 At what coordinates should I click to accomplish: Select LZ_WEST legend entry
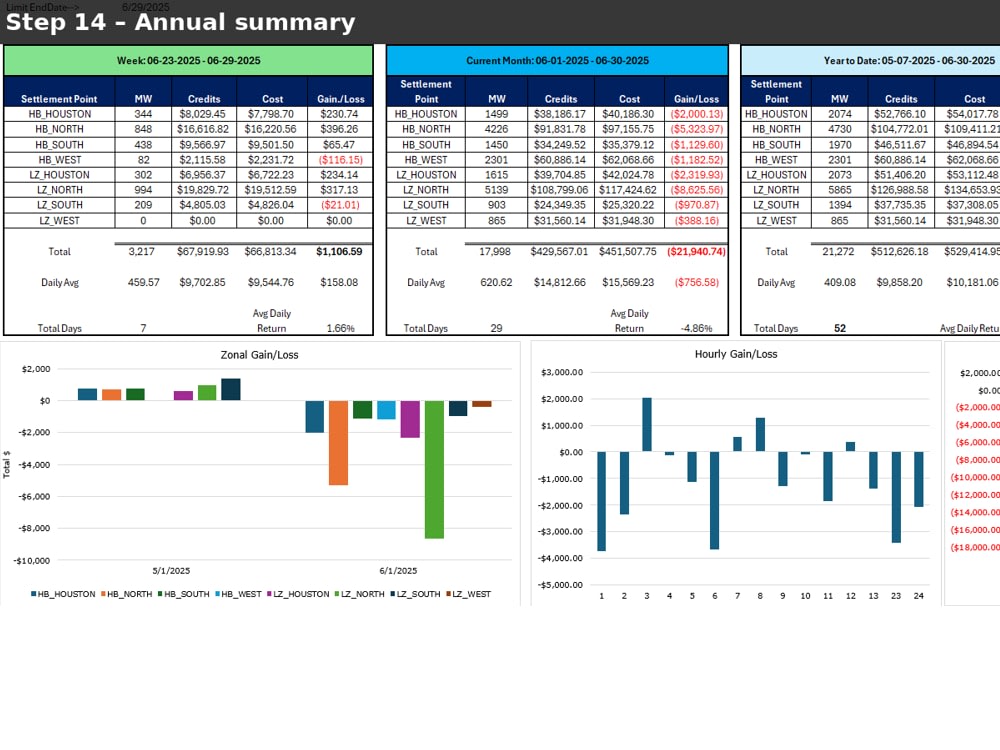click(468, 594)
